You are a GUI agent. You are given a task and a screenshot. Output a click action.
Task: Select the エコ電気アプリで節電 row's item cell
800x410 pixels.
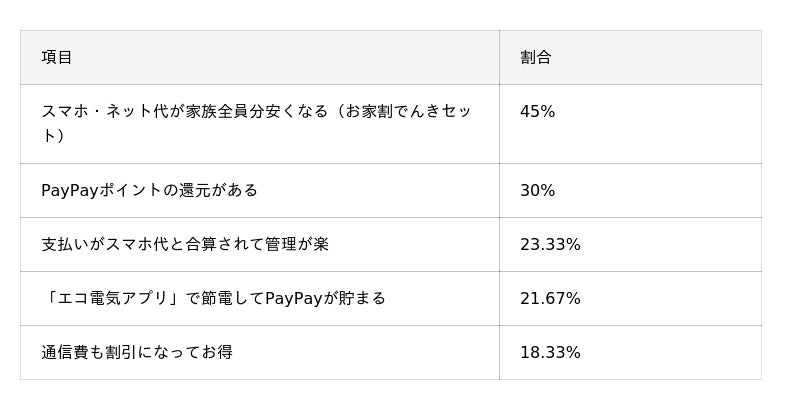pyautogui.click(x=213, y=298)
